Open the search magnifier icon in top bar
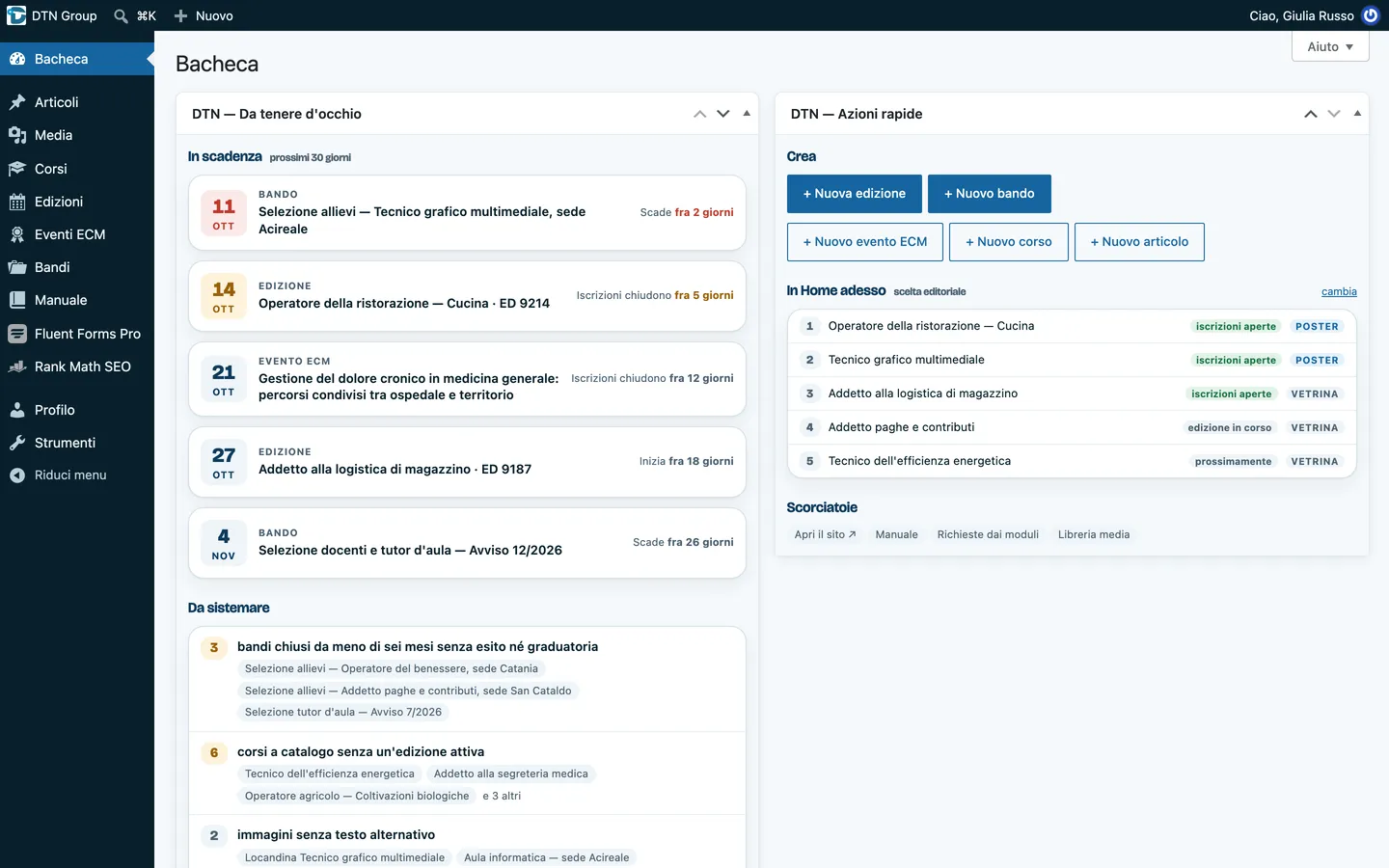The width and height of the screenshot is (1389, 868). click(121, 15)
